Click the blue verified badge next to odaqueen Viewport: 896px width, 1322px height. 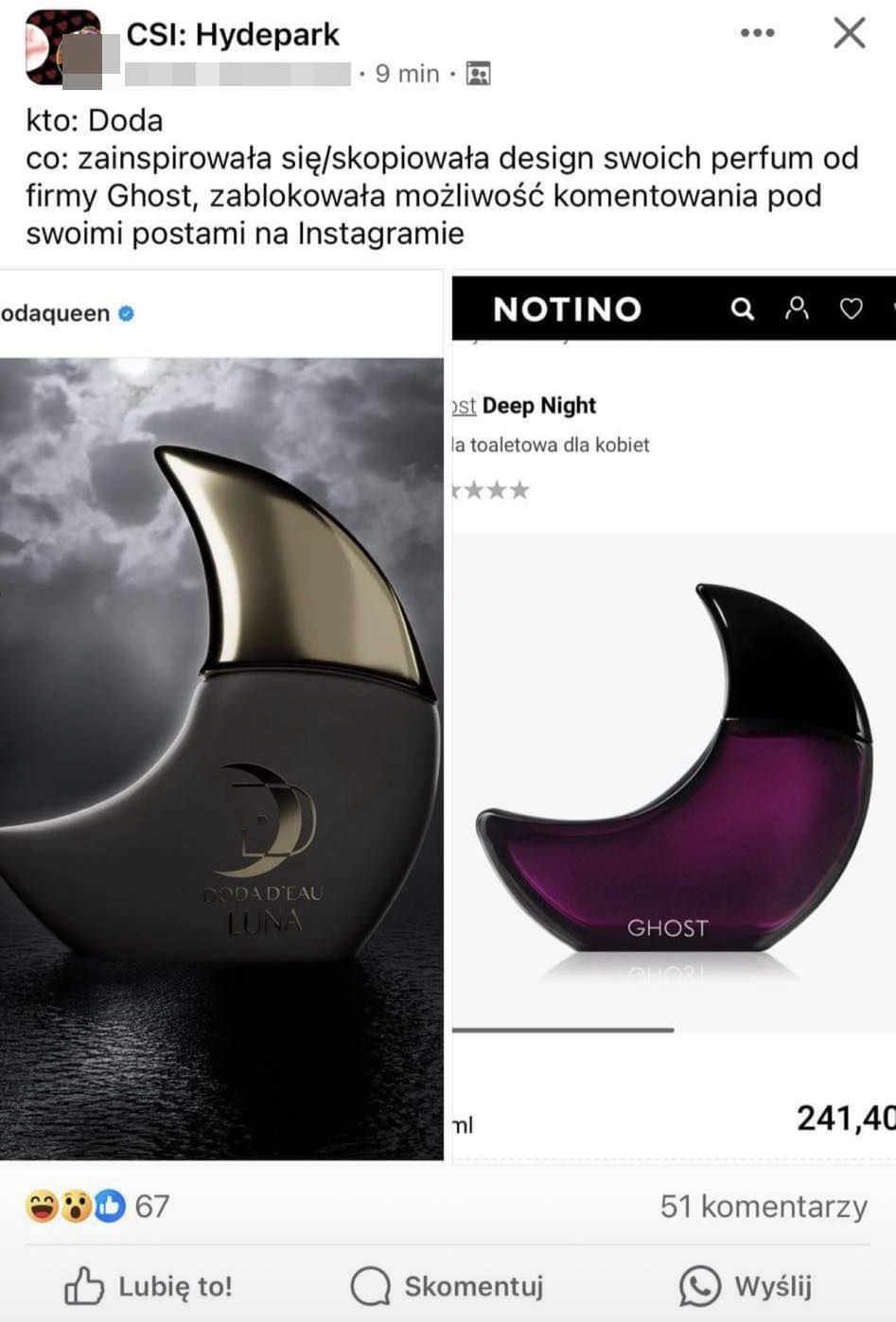126,313
